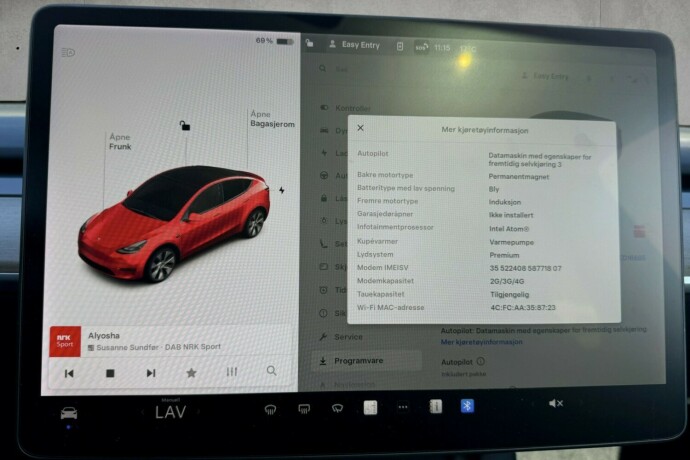Close the Mer kjøretøyinformasjon dialog
The width and height of the screenshot is (690, 460).
(360, 128)
